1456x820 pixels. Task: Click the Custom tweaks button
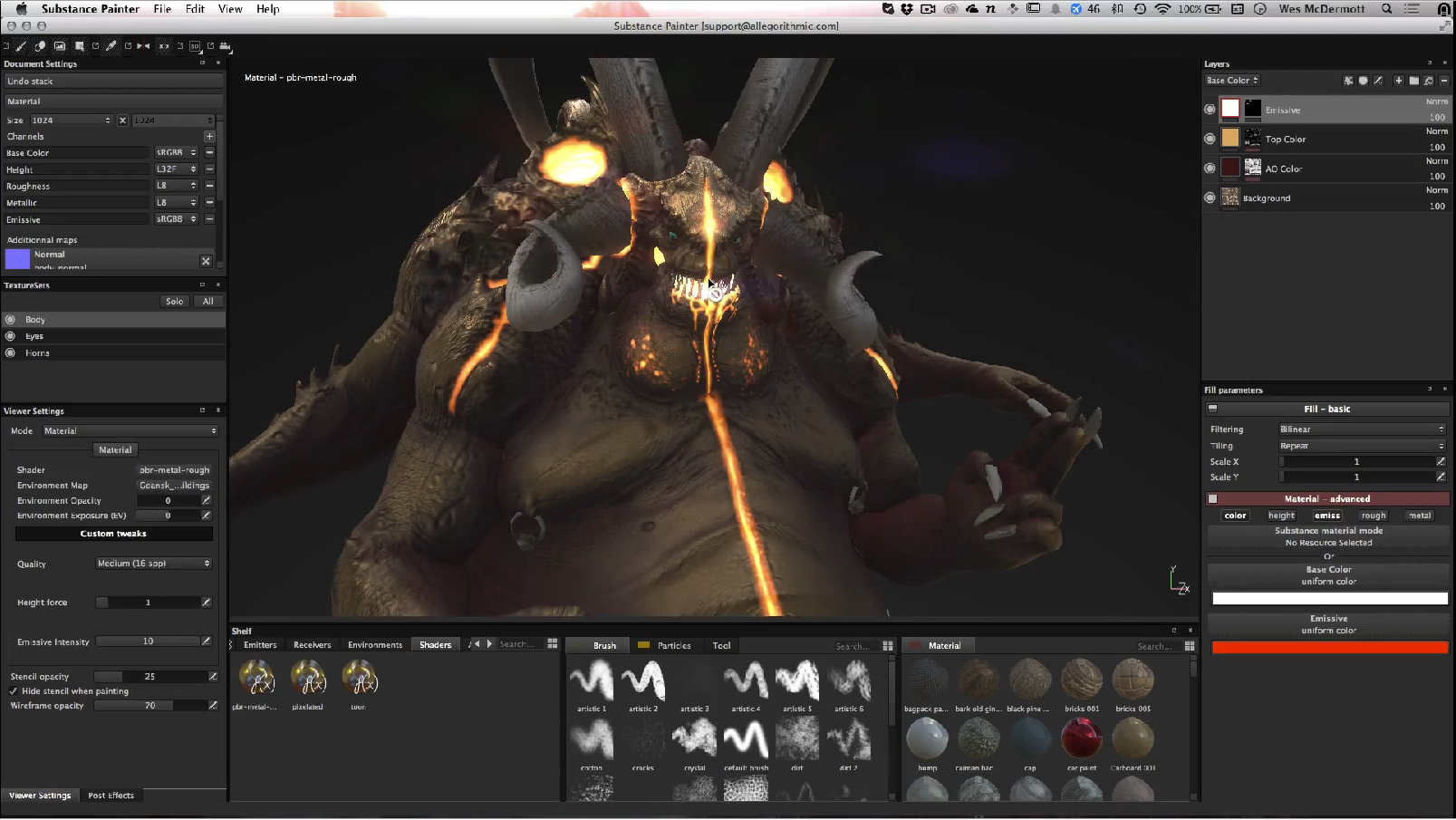[113, 534]
